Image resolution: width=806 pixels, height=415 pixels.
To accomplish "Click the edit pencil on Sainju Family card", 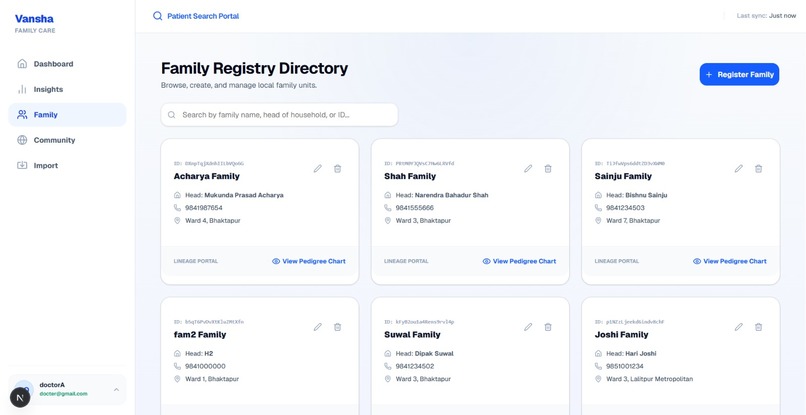I will tap(739, 168).
